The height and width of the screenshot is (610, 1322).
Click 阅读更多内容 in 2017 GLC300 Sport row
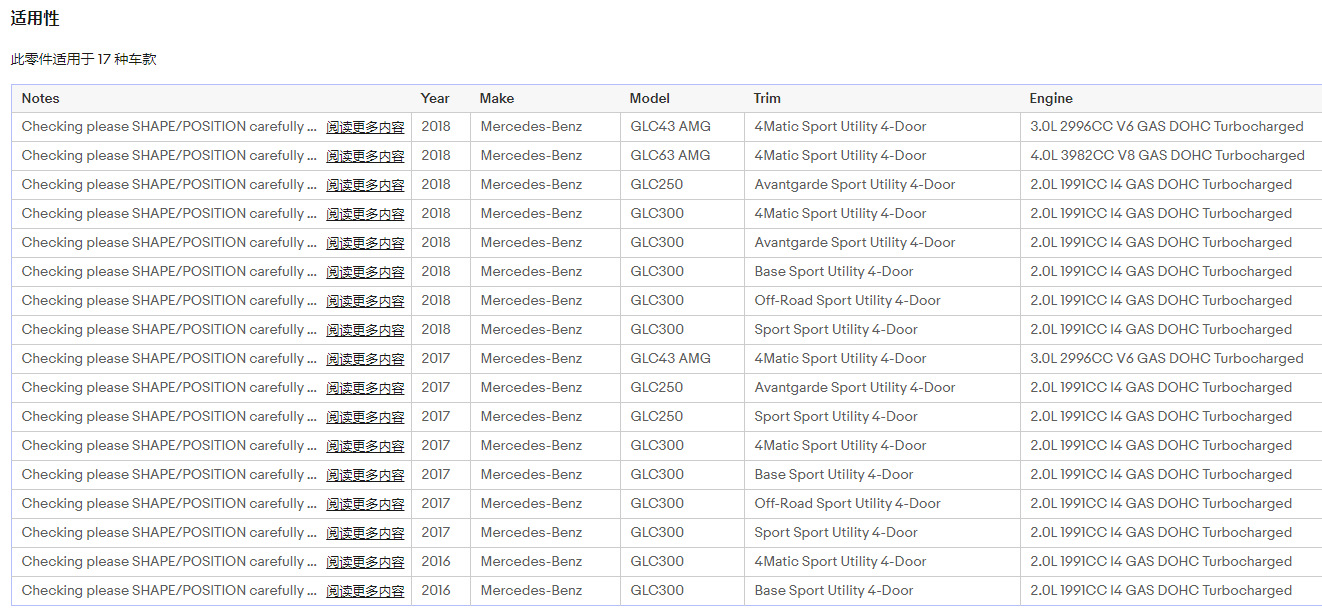pyautogui.click(x=365, y=533)
